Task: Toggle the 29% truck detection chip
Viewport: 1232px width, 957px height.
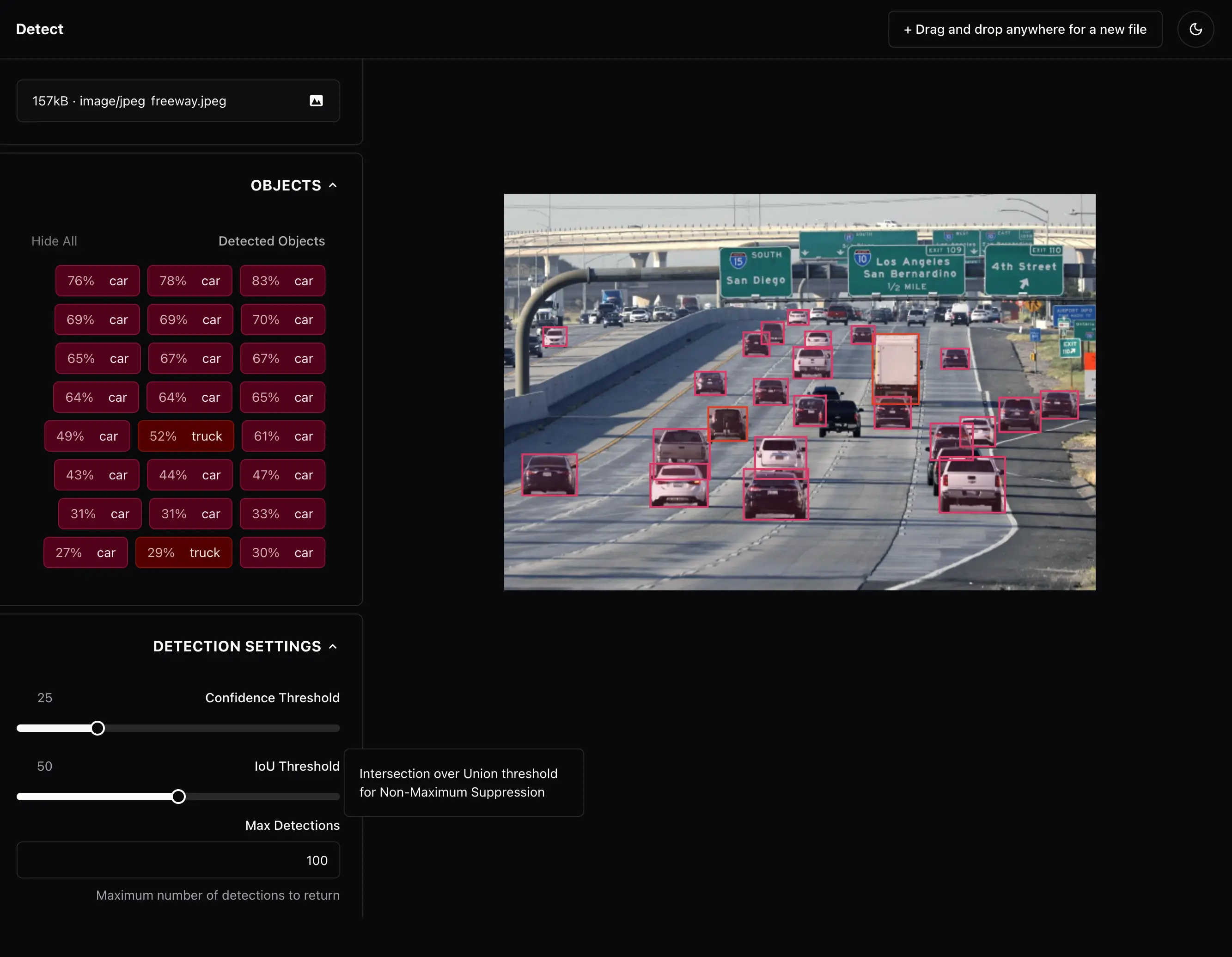Action: (183, 553)
